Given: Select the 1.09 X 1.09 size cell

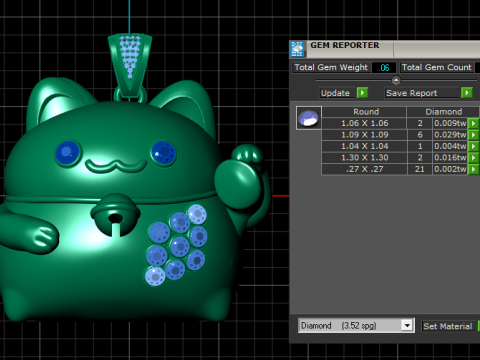Looking at the screenshot, I should pyautogui.click(x=364, y=135).
